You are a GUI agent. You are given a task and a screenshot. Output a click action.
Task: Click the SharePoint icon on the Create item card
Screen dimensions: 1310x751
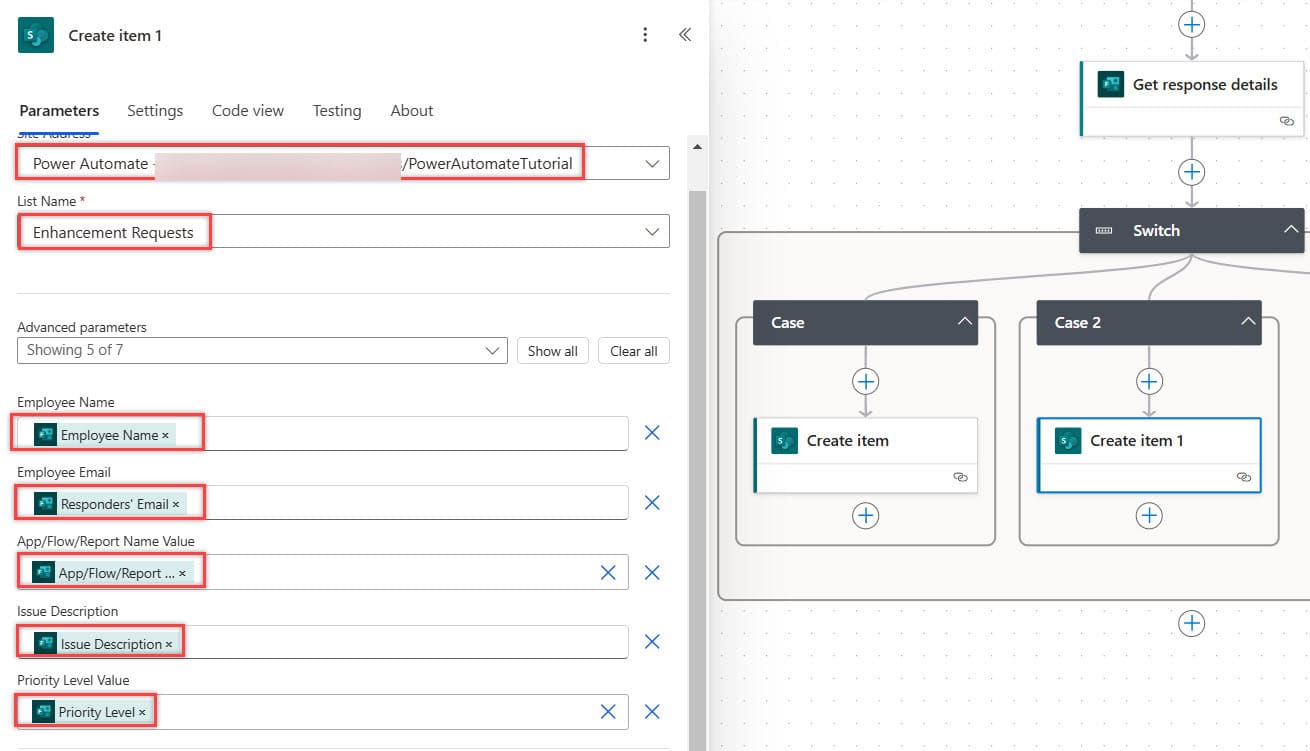(784, 440)
